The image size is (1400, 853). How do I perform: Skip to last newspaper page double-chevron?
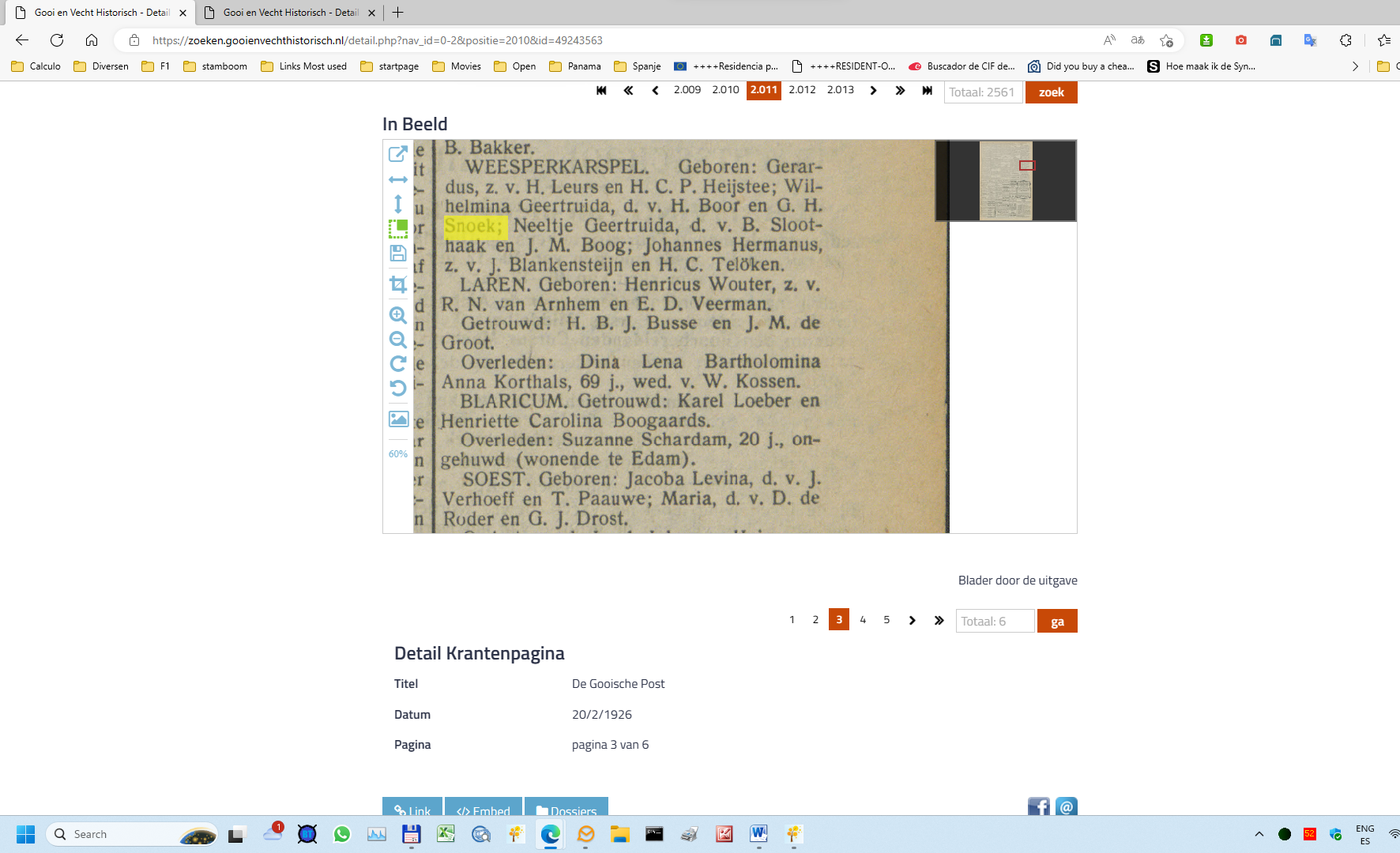(939, 620)
